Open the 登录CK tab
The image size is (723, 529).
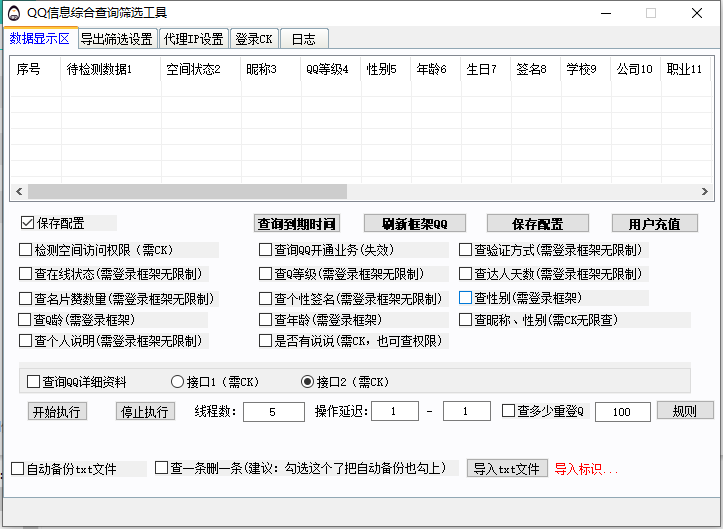pos(253,39)
